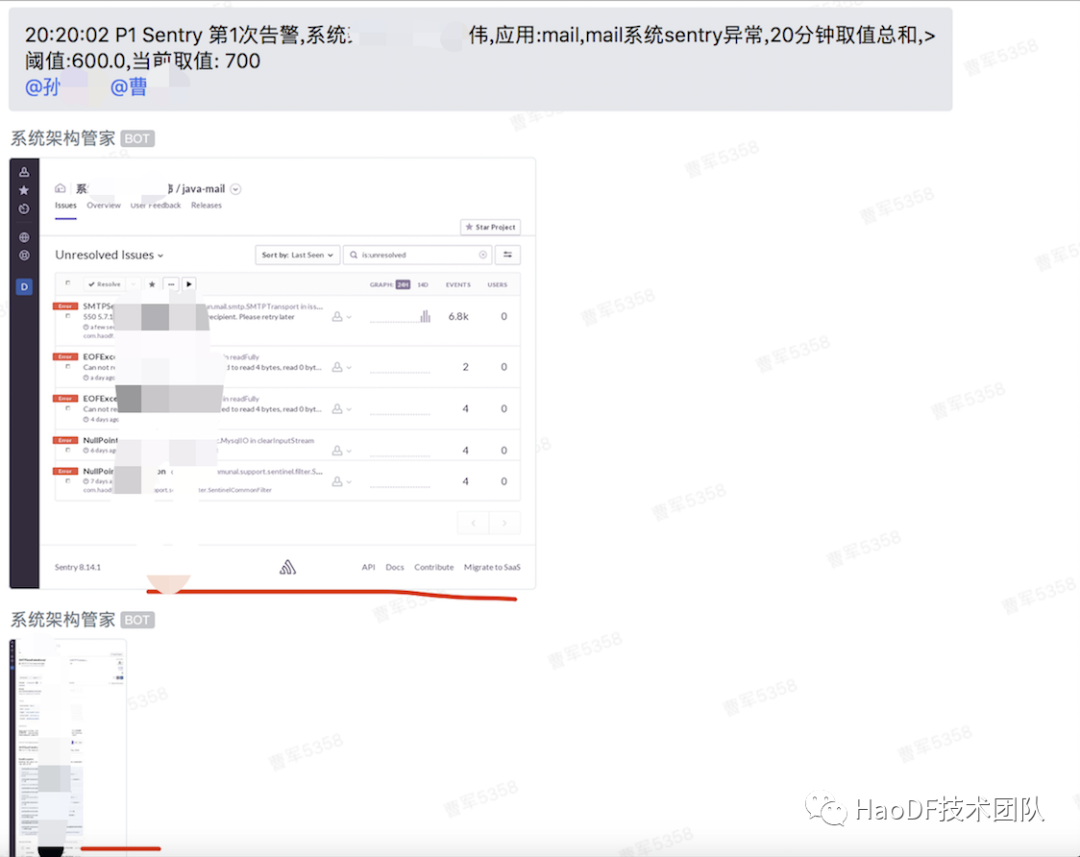This screenshot has width=1080, height=857.
Task: Switch to the Overview tab
Action: click(x=103, y=205)
